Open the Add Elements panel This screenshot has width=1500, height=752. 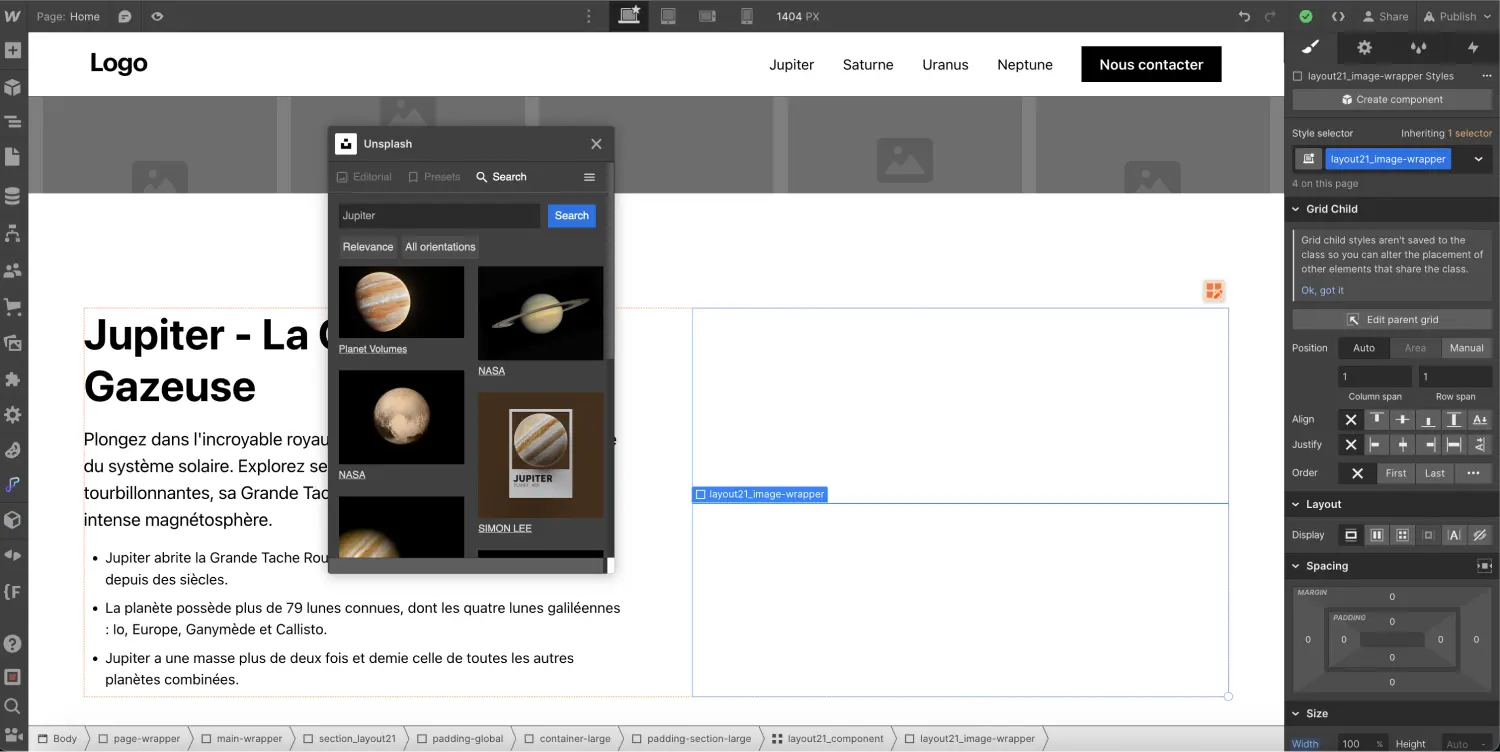[x=13, y=51]
